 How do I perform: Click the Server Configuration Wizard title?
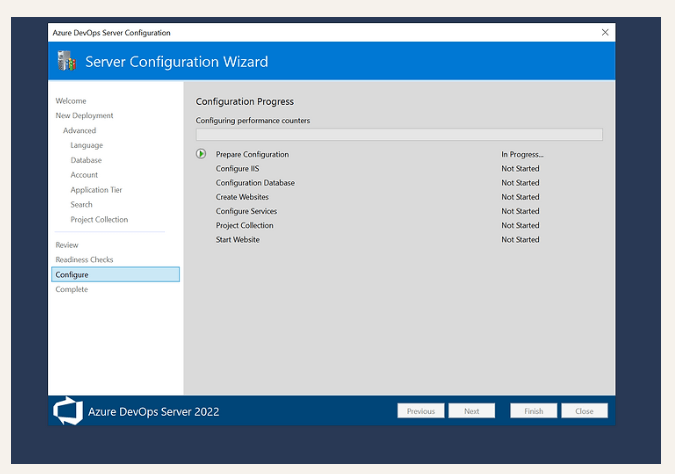tap(176, 62)
